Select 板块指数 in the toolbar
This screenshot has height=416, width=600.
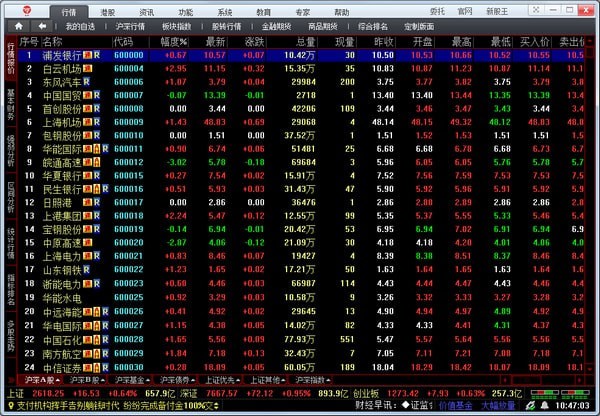coord(176,26)
